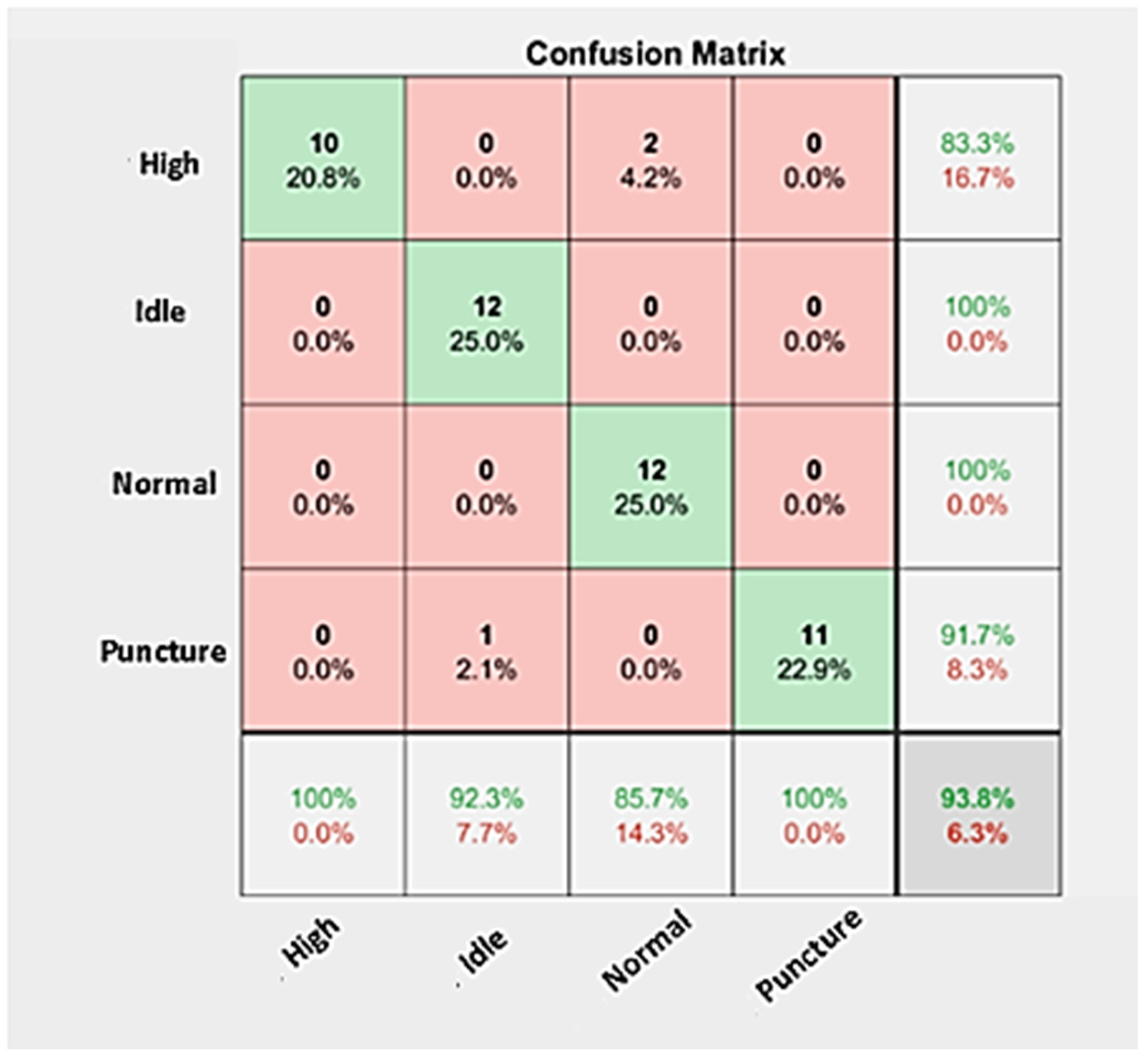Select the rotated High column label at the bottom
Screen dimensions: 1148x1058
pyautogui.click(x=311, y=941)
